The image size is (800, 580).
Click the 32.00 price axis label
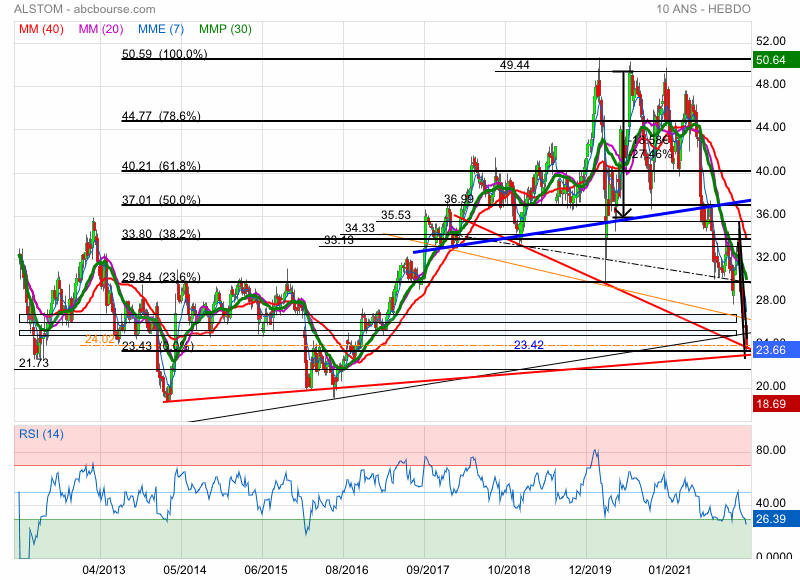pos(770,257)
